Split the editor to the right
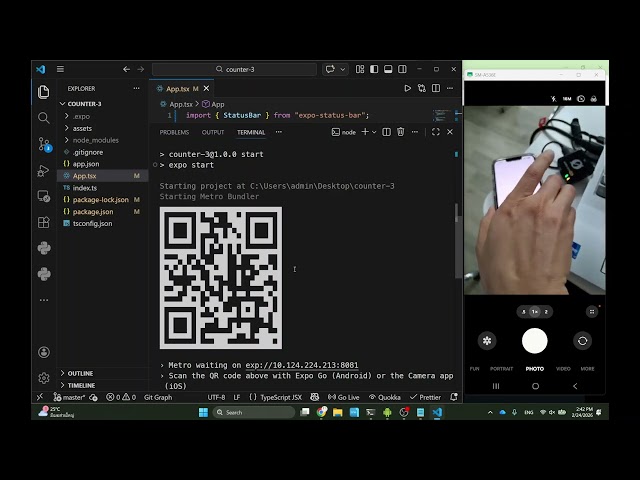The width and height of the screenshot is (640, 480). click(x=436, y=88)
